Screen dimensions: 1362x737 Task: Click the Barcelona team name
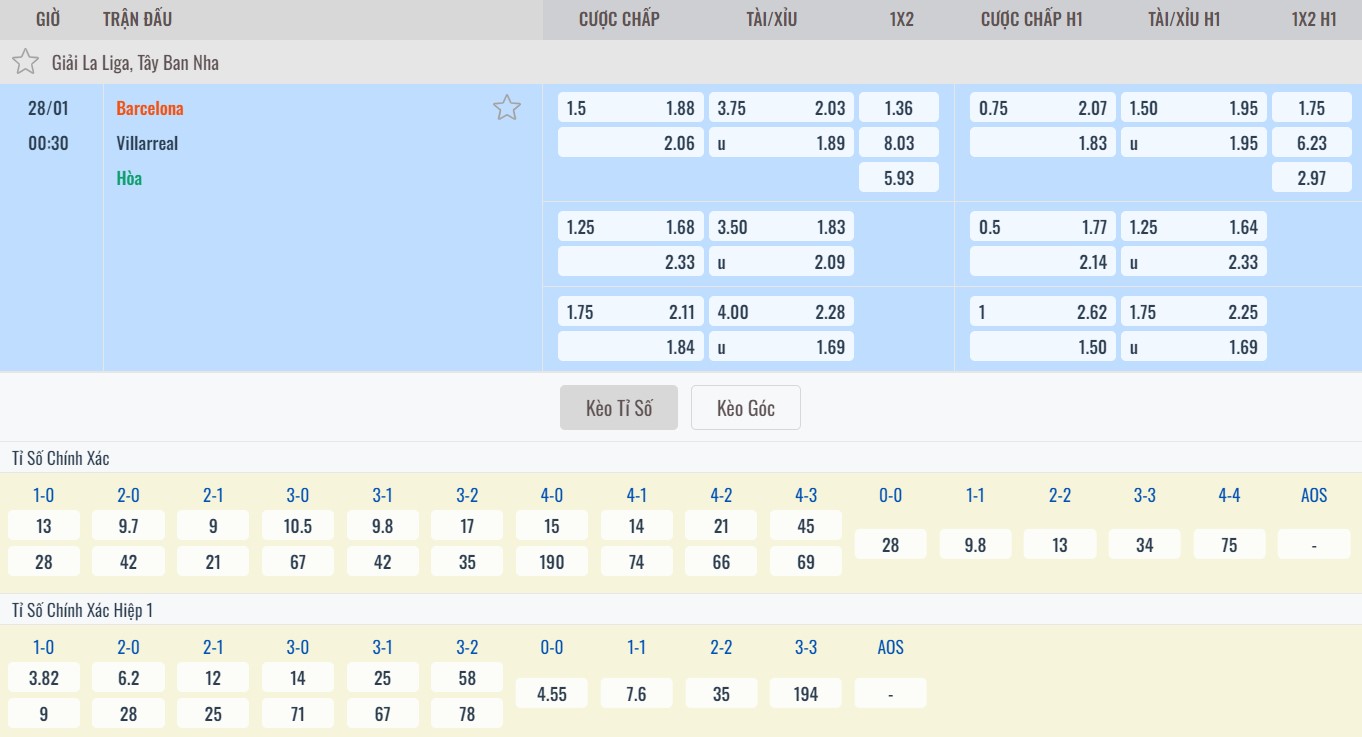[x=150, y=108]
